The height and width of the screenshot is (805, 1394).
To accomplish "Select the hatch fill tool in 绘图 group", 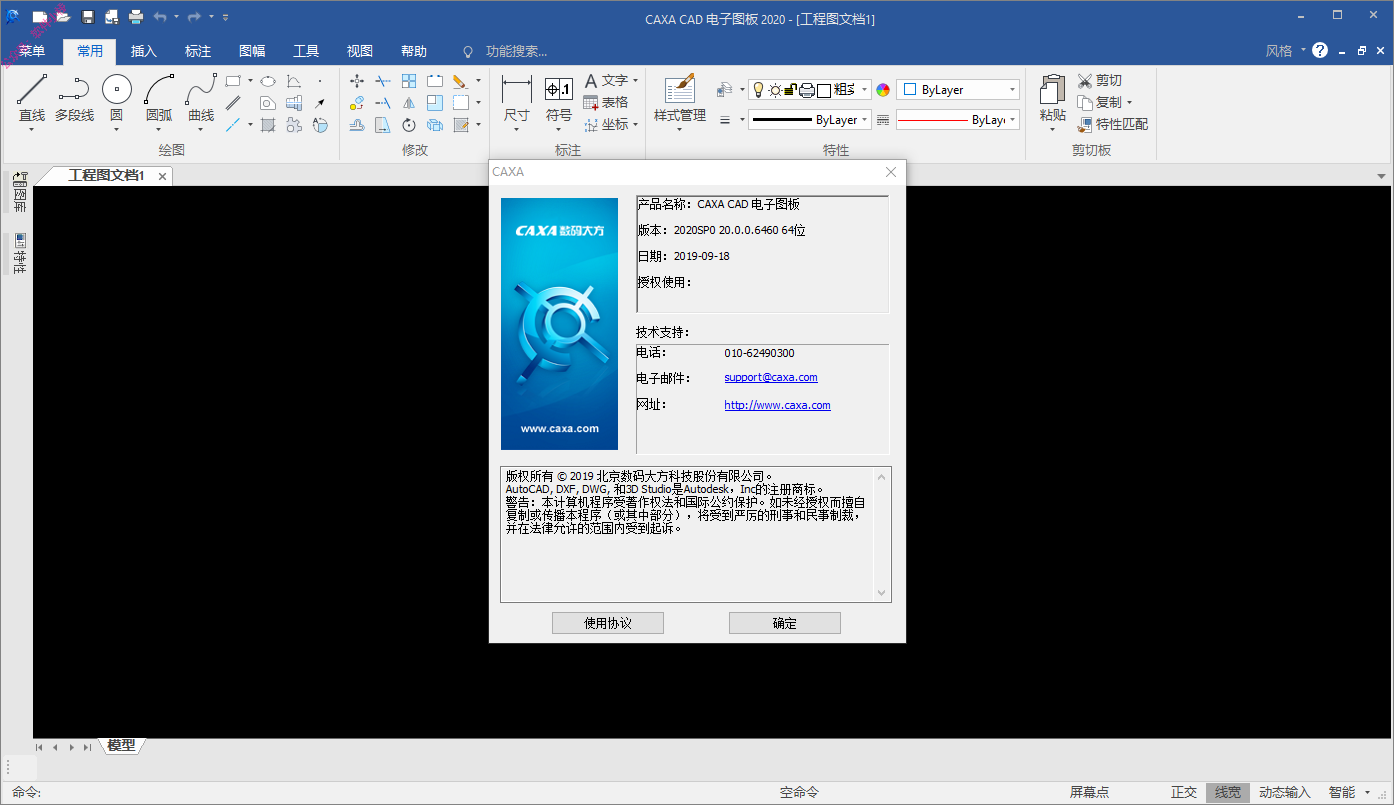I will pyautogui.click(x=268, y=125).
